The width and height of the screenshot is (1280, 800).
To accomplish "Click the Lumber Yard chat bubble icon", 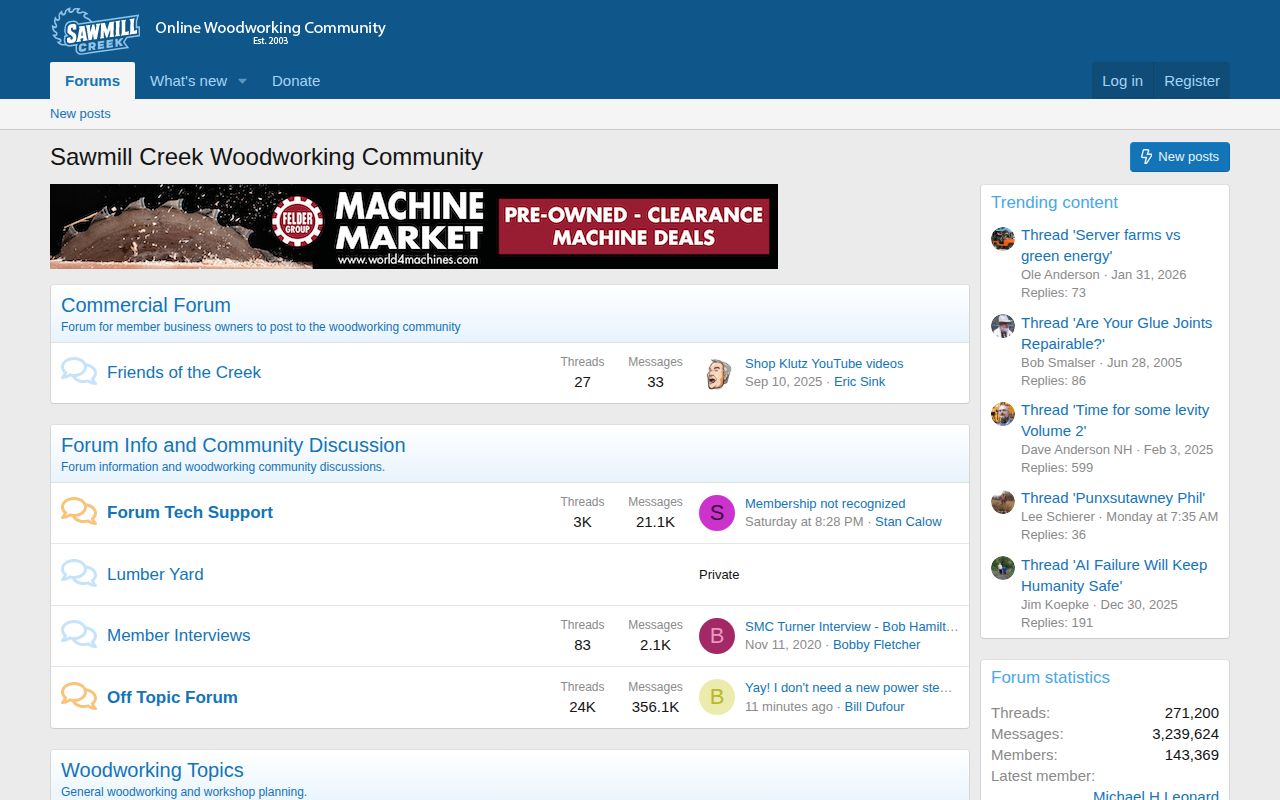I will [x=79, y=574].
